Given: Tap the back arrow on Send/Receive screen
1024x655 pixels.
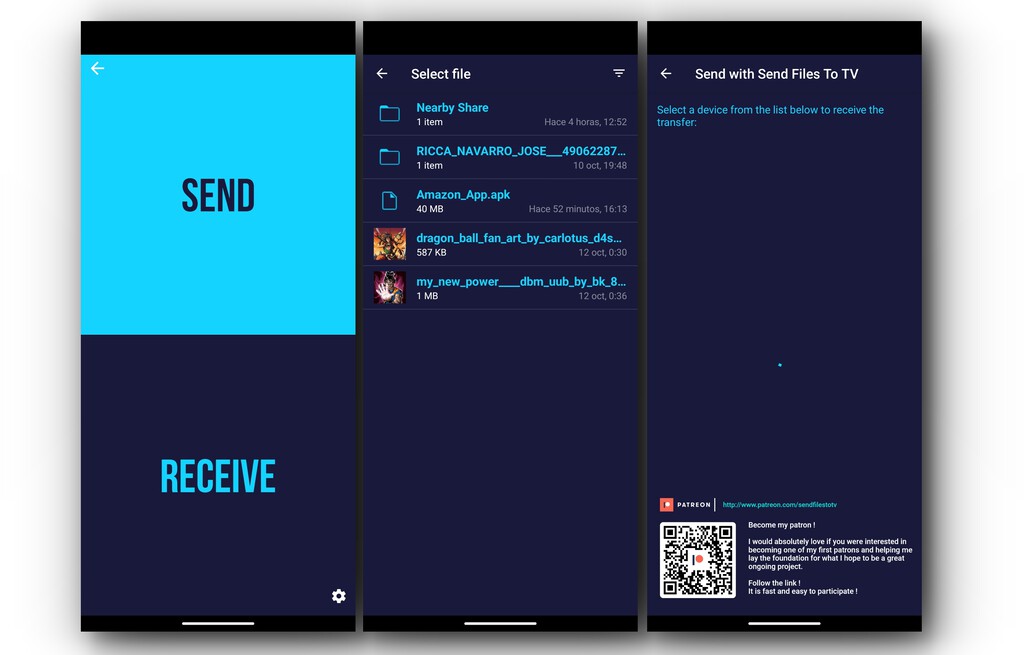Looking at the screenshot, I should click(97, 69).
